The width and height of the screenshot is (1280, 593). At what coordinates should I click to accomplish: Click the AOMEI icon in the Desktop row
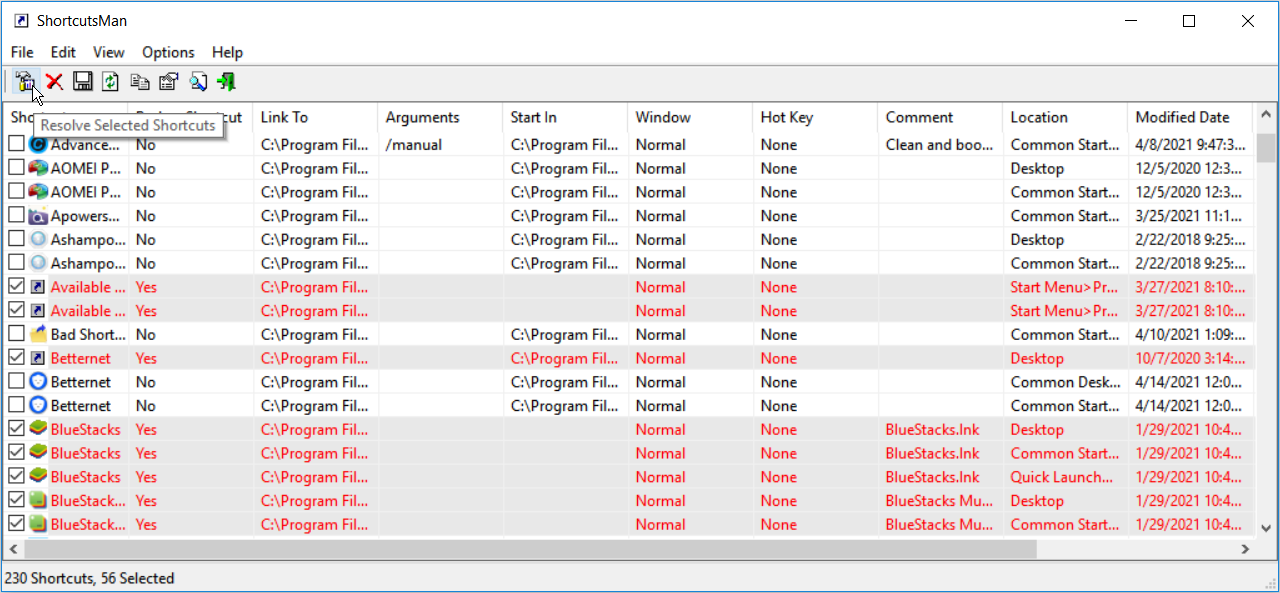[39, 168]
